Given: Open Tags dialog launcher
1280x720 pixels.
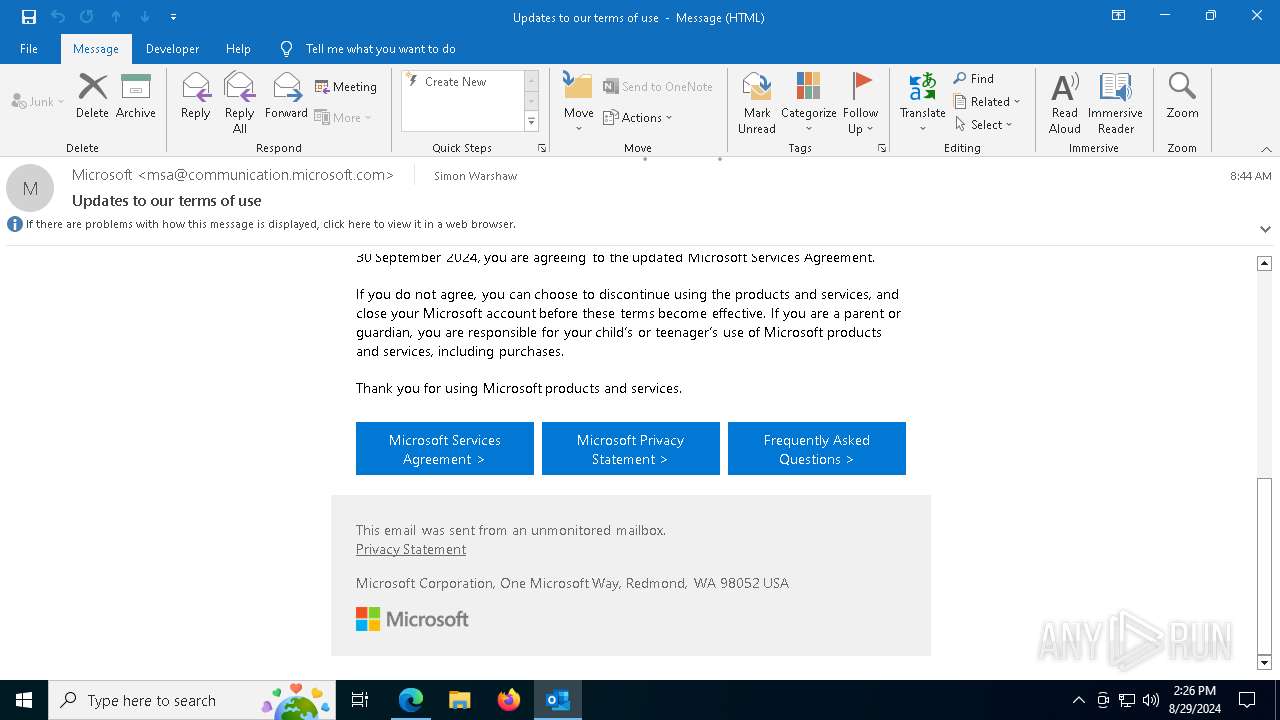Looking at the screenshot, I should pos(882,148).
